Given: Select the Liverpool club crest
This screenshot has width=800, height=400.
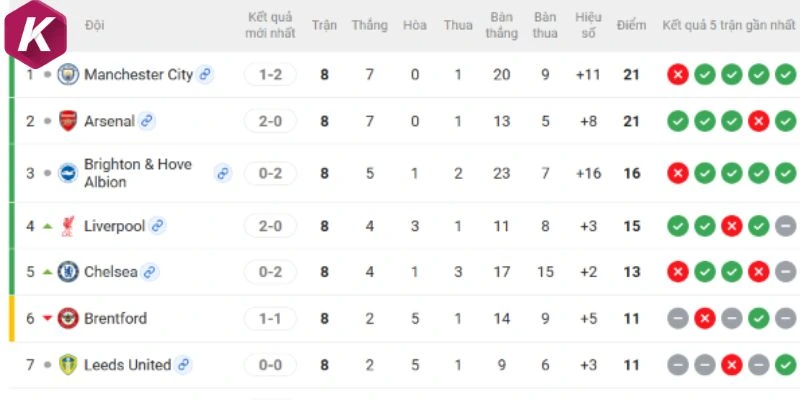Looking at the screenshot, I should pyautogui.click(x=68, y=226).
